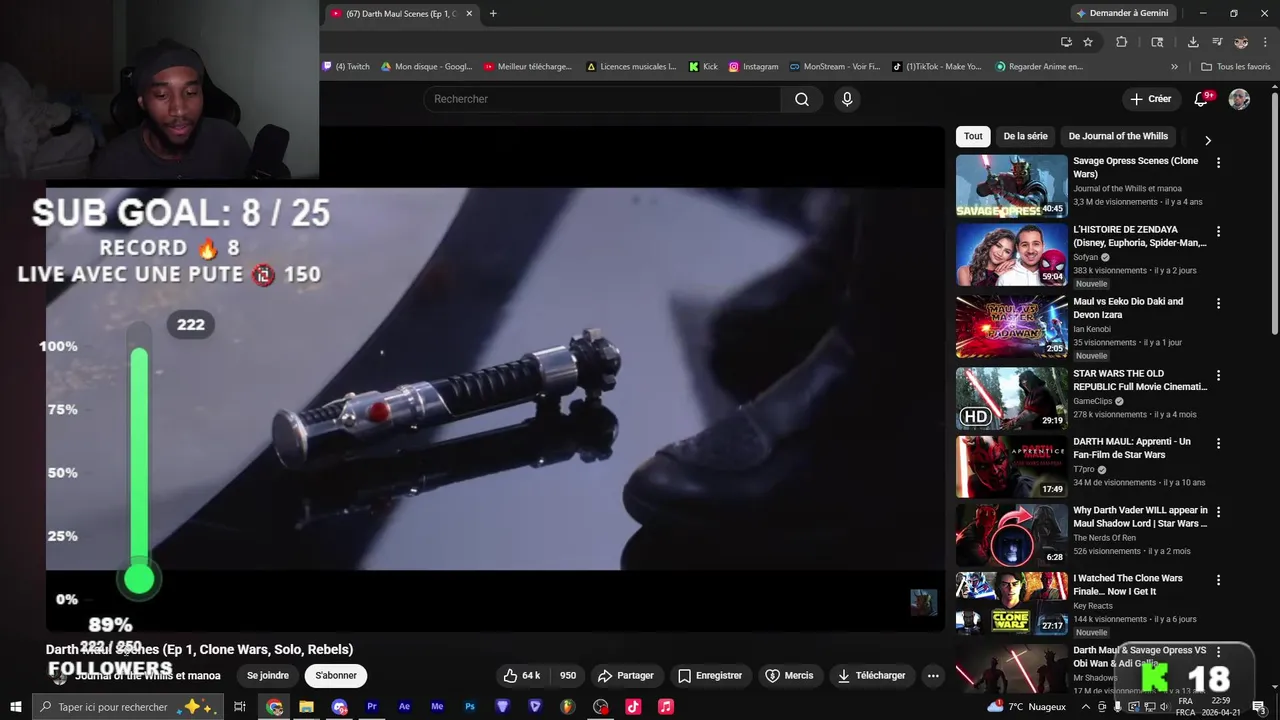
Task: Click the Demander à Gemini button
Action: (1123, 13)
